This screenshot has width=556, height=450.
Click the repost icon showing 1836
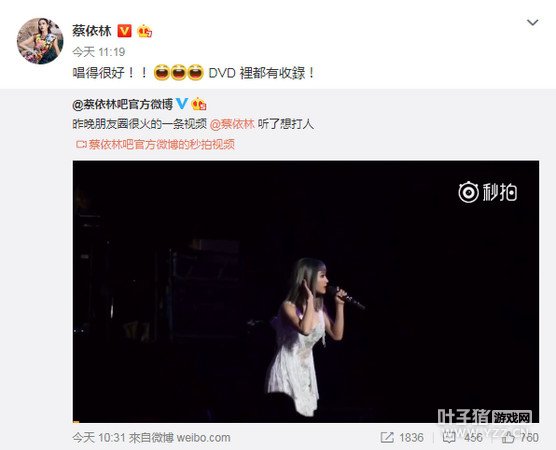pyautogui.click(x=387, y=437)
